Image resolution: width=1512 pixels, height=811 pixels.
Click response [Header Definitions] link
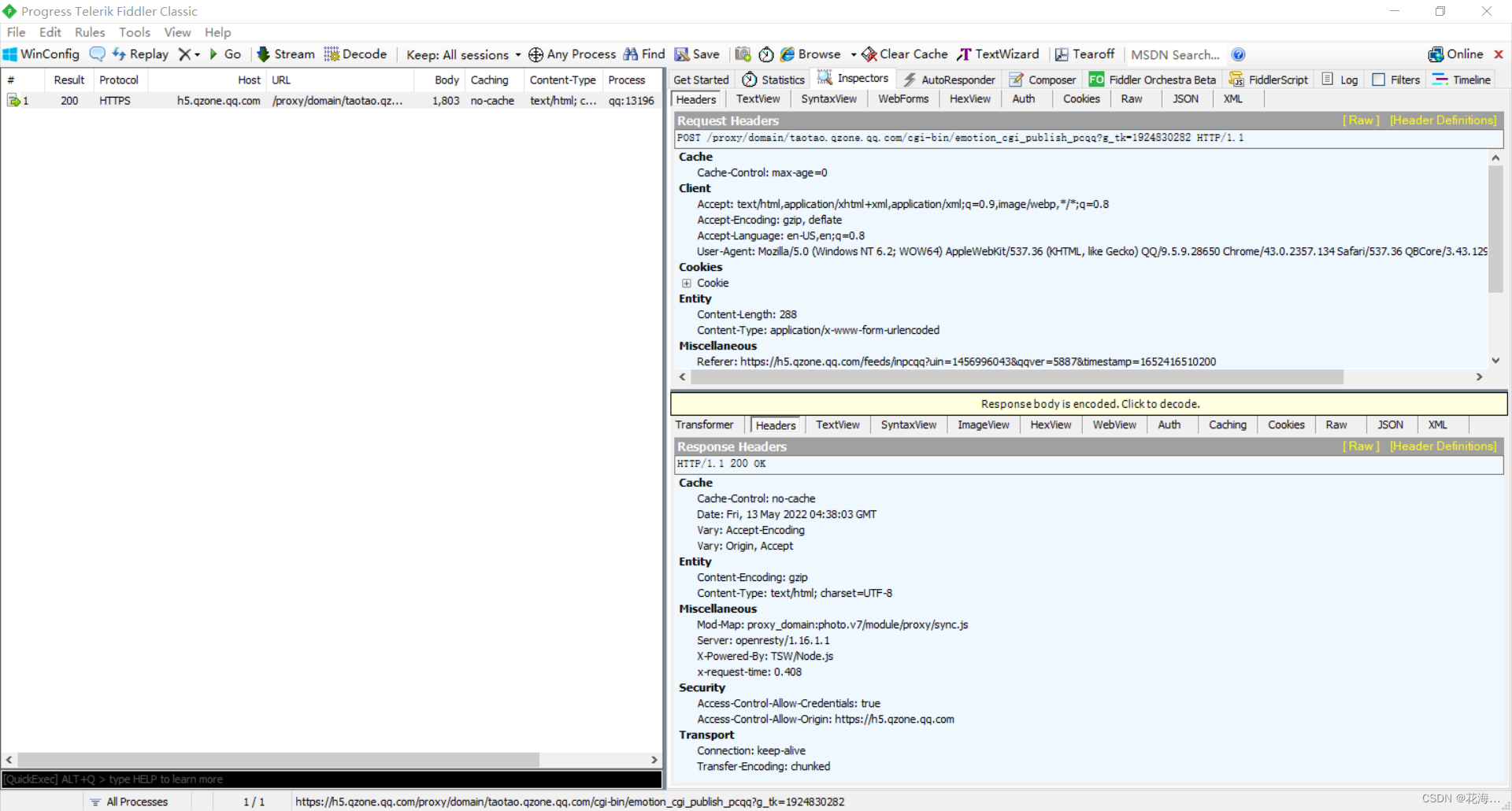(1443, 446)
